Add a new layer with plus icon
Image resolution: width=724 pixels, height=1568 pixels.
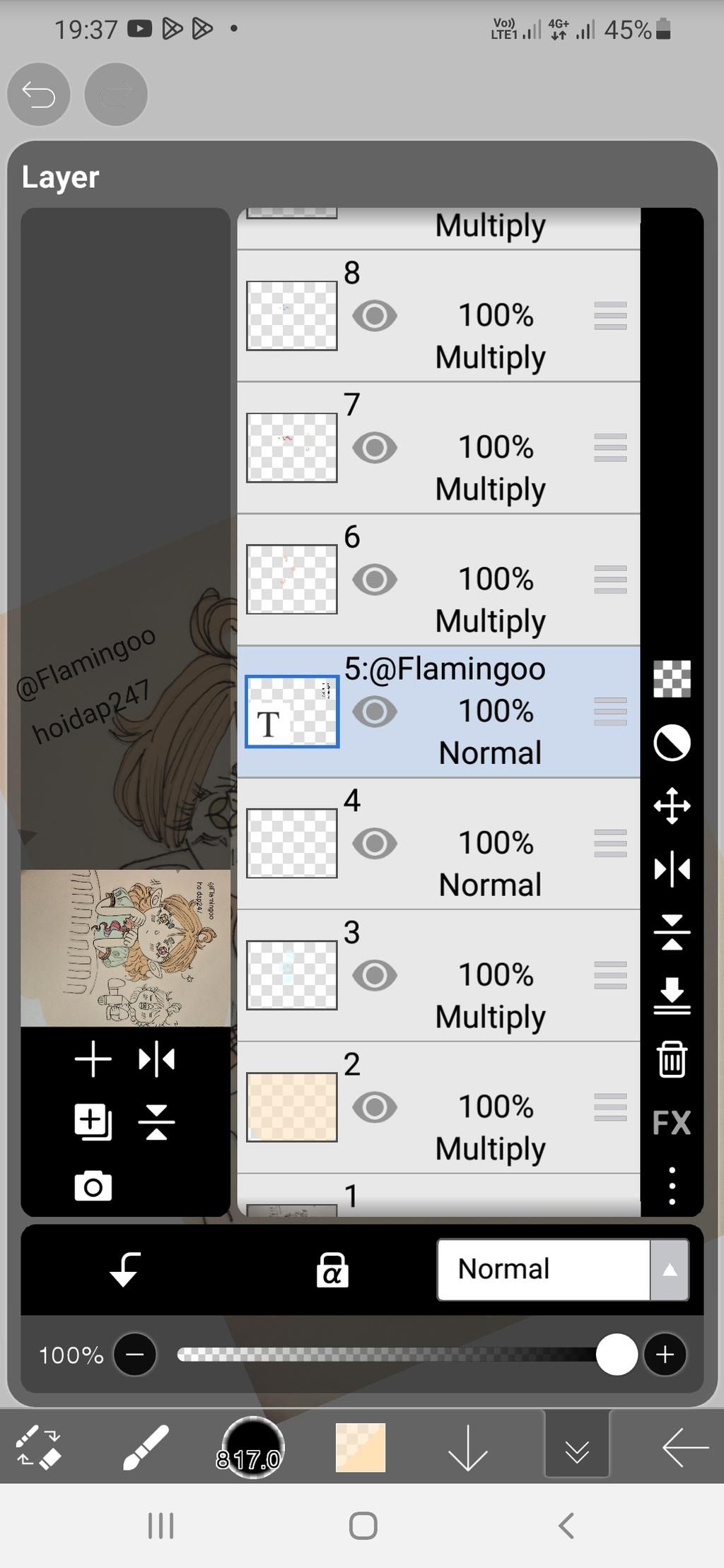point(93,1059)
